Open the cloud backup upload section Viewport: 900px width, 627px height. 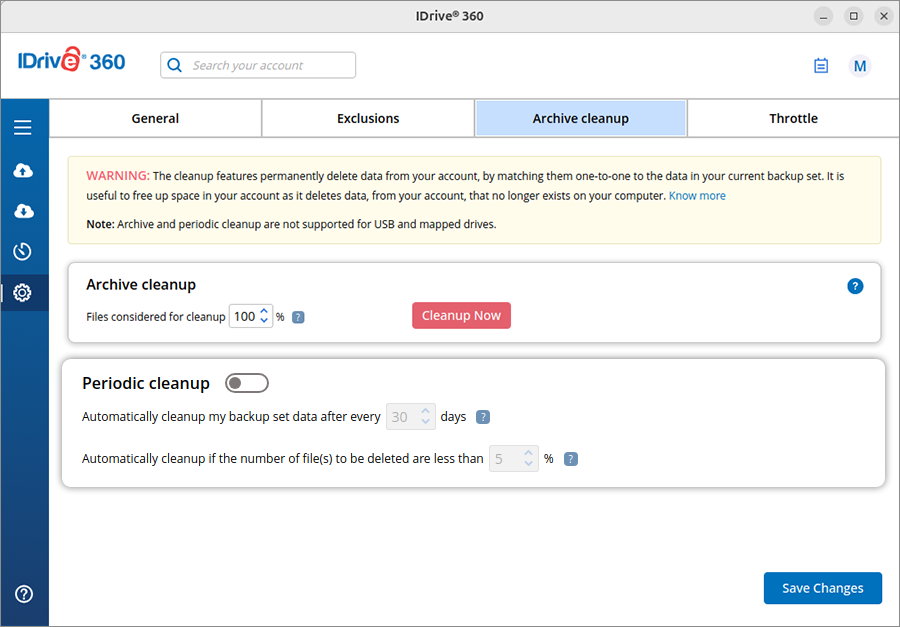coord(23,171)
